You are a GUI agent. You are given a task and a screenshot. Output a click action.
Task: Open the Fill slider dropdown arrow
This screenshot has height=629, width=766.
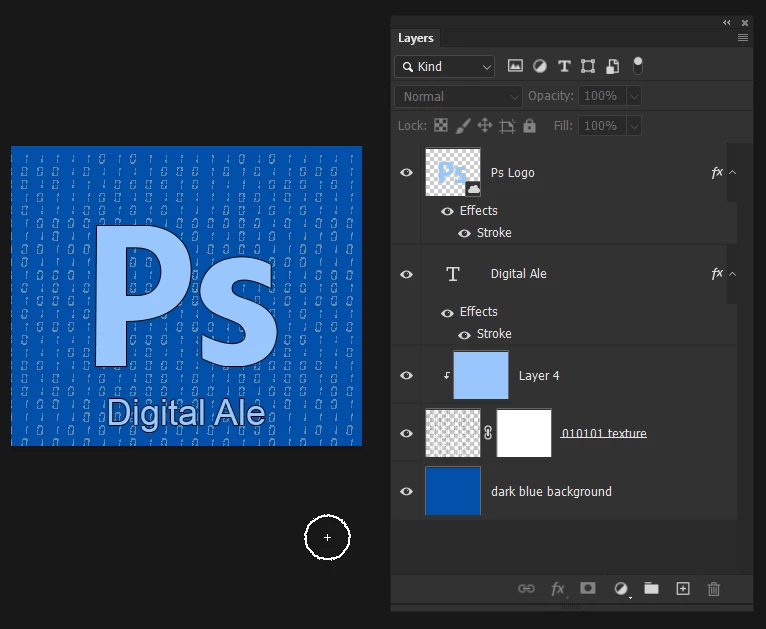pos(634,126)
